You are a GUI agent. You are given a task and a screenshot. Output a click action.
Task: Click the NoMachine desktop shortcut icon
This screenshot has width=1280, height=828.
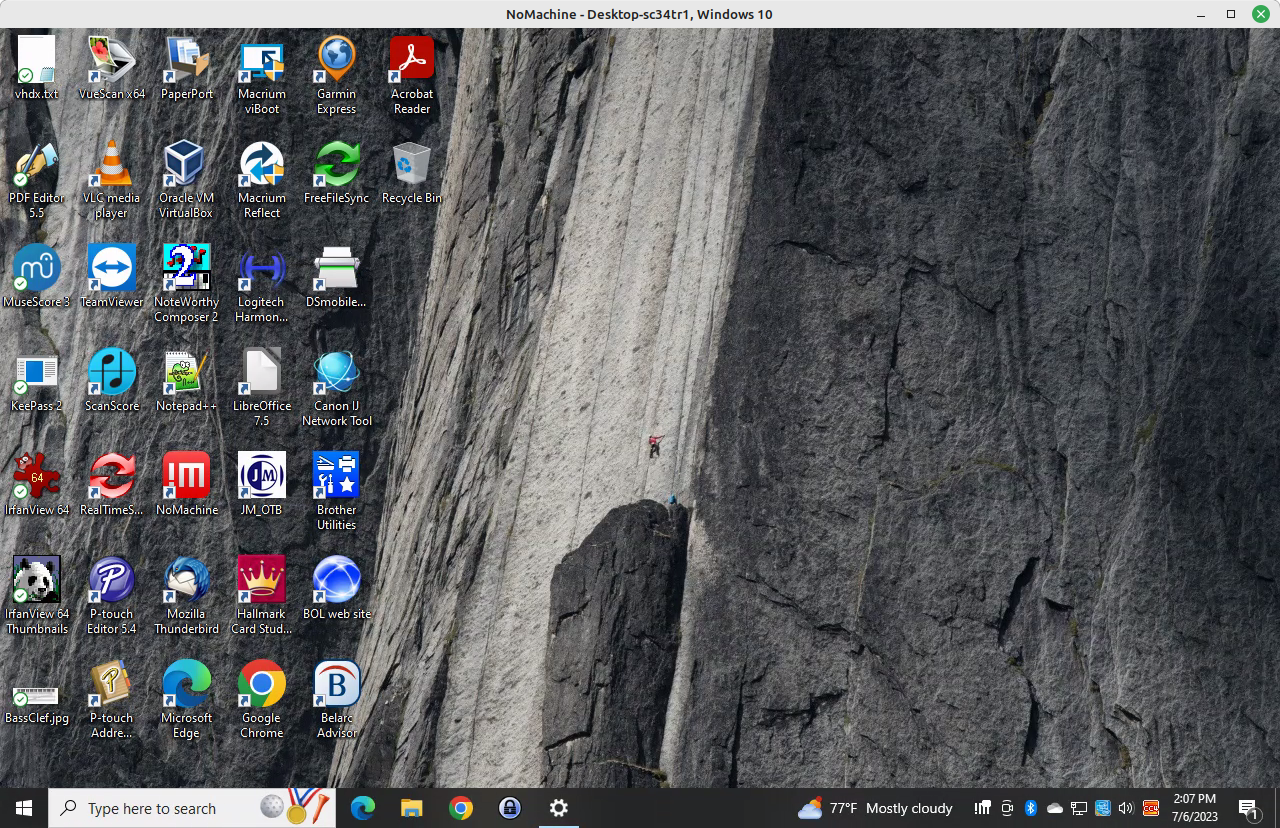(x=187, y=484)
